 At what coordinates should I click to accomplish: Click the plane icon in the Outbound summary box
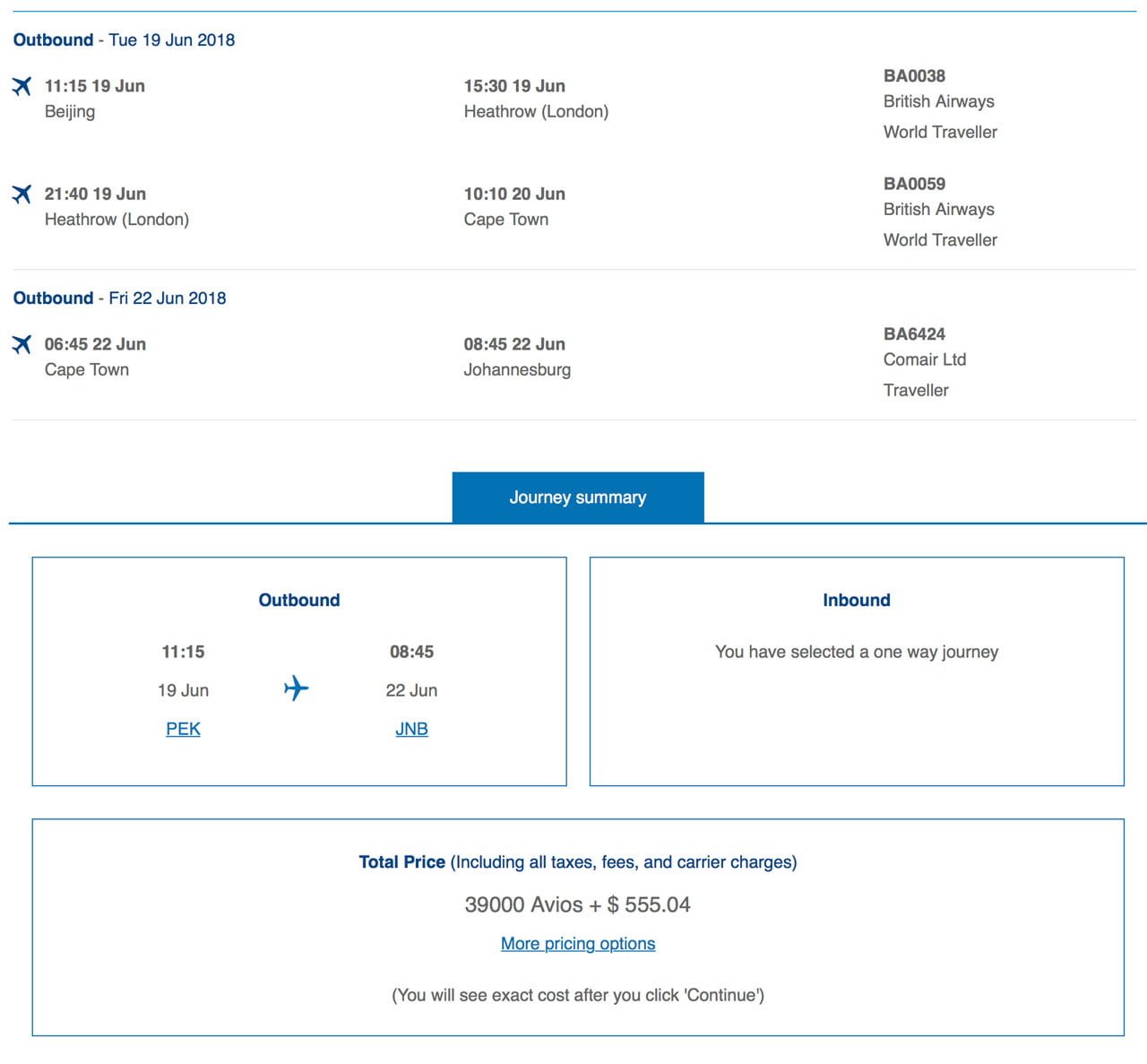coord(297,689)
